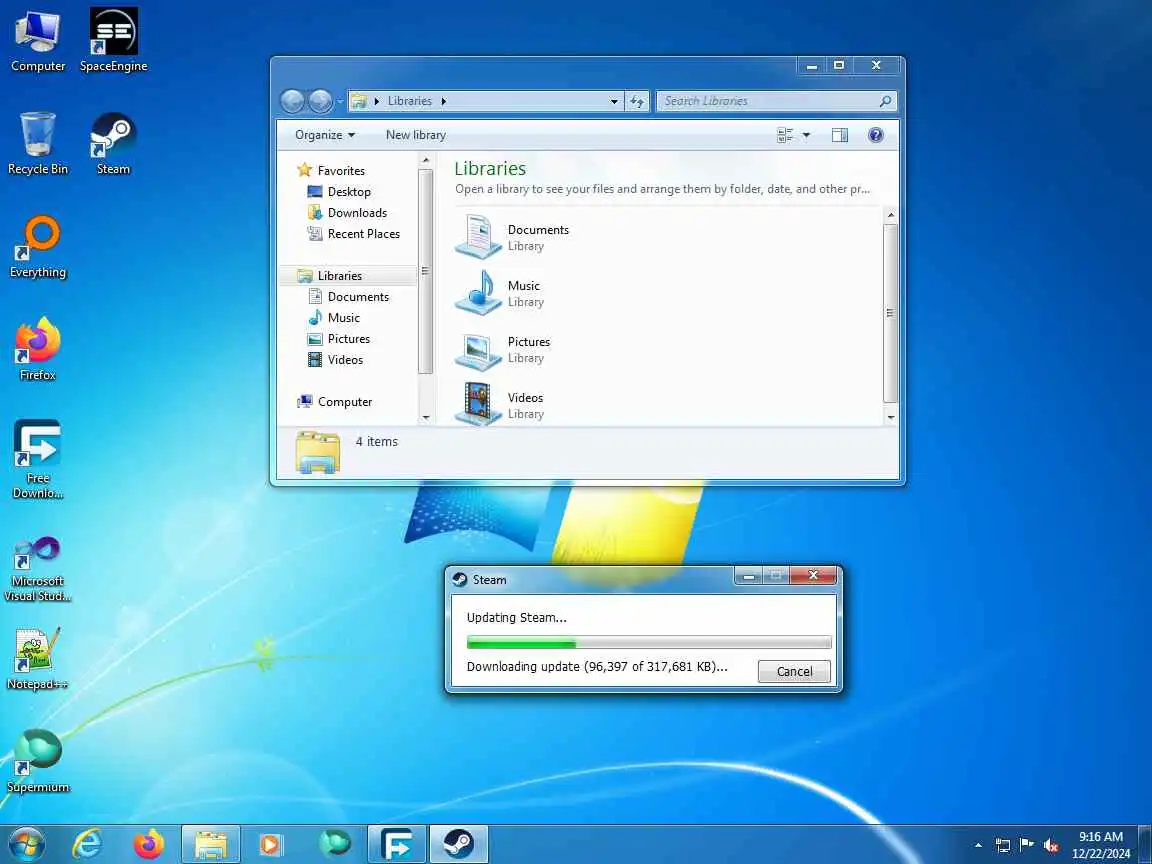This screenshot has width=1152, height=864.
Task: Click the Libraries folder icon in the address bar
Action: pyautogui.click(x=359, y=101)
